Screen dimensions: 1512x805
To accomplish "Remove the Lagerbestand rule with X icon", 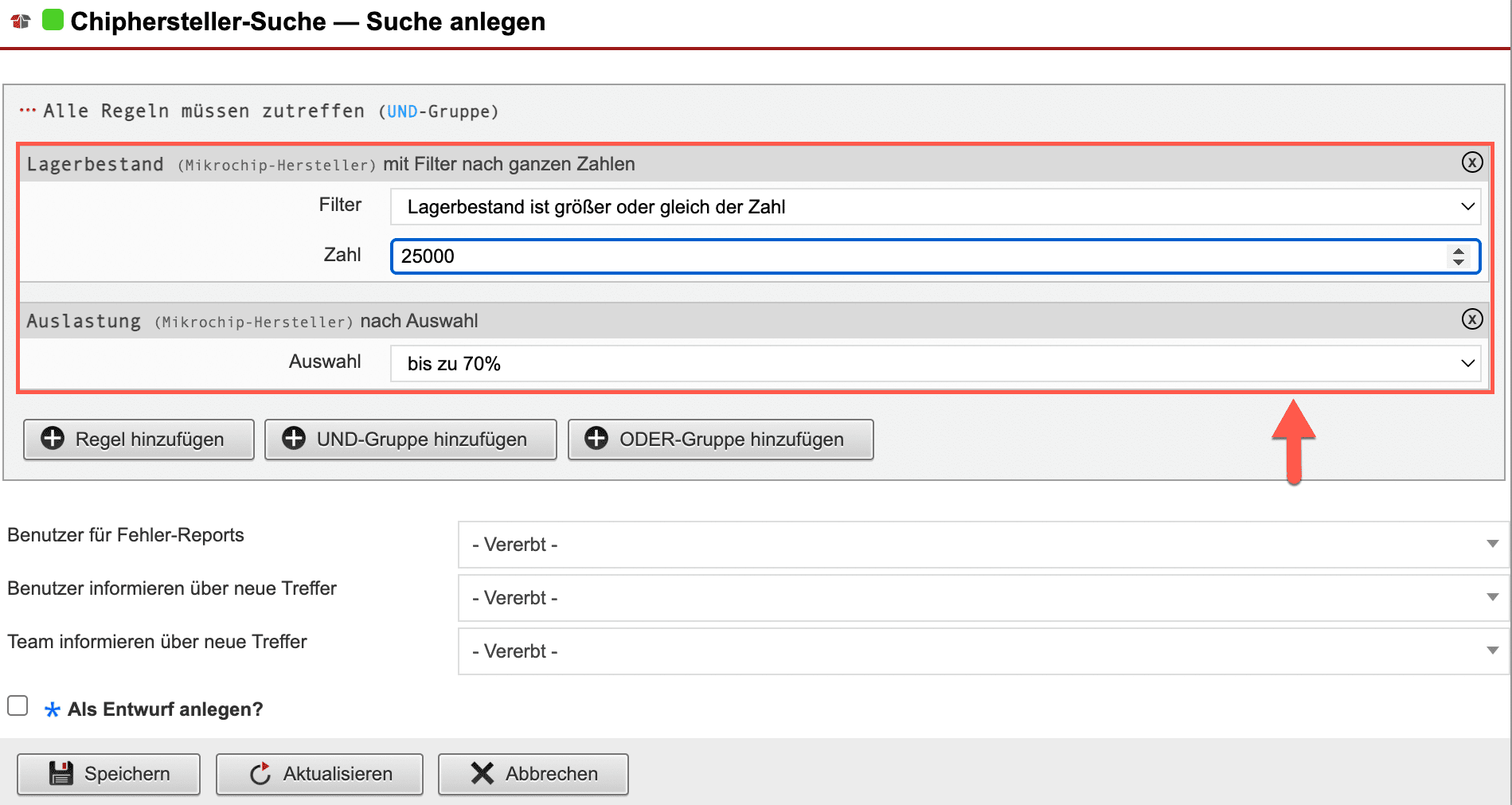I will tap(1471, 162).
